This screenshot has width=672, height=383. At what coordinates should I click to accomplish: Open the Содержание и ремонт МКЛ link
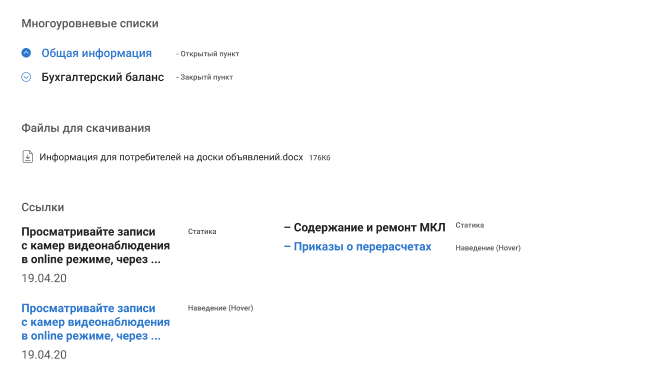click(x=365, y=227)
